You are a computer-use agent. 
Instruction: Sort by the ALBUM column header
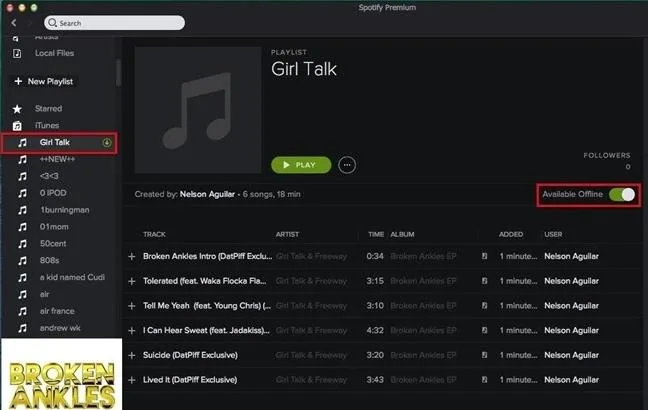[x=402, y=234]
